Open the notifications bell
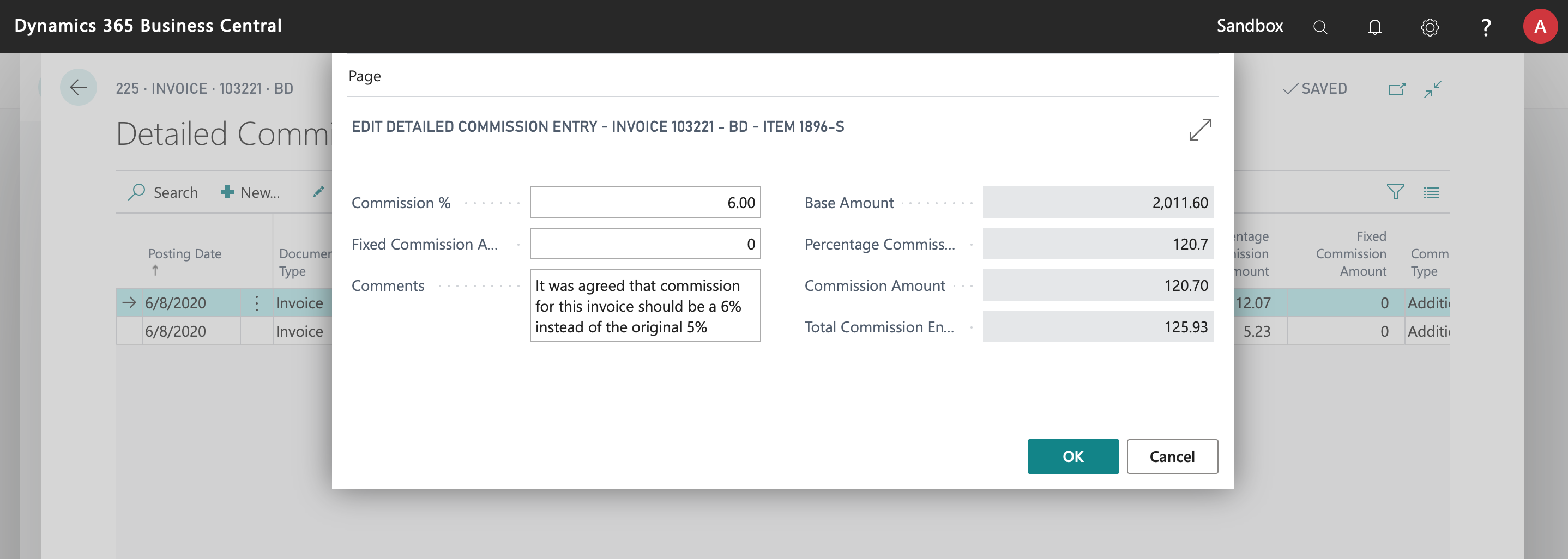Screen dimensions: 1568x559 (1374, 27)
